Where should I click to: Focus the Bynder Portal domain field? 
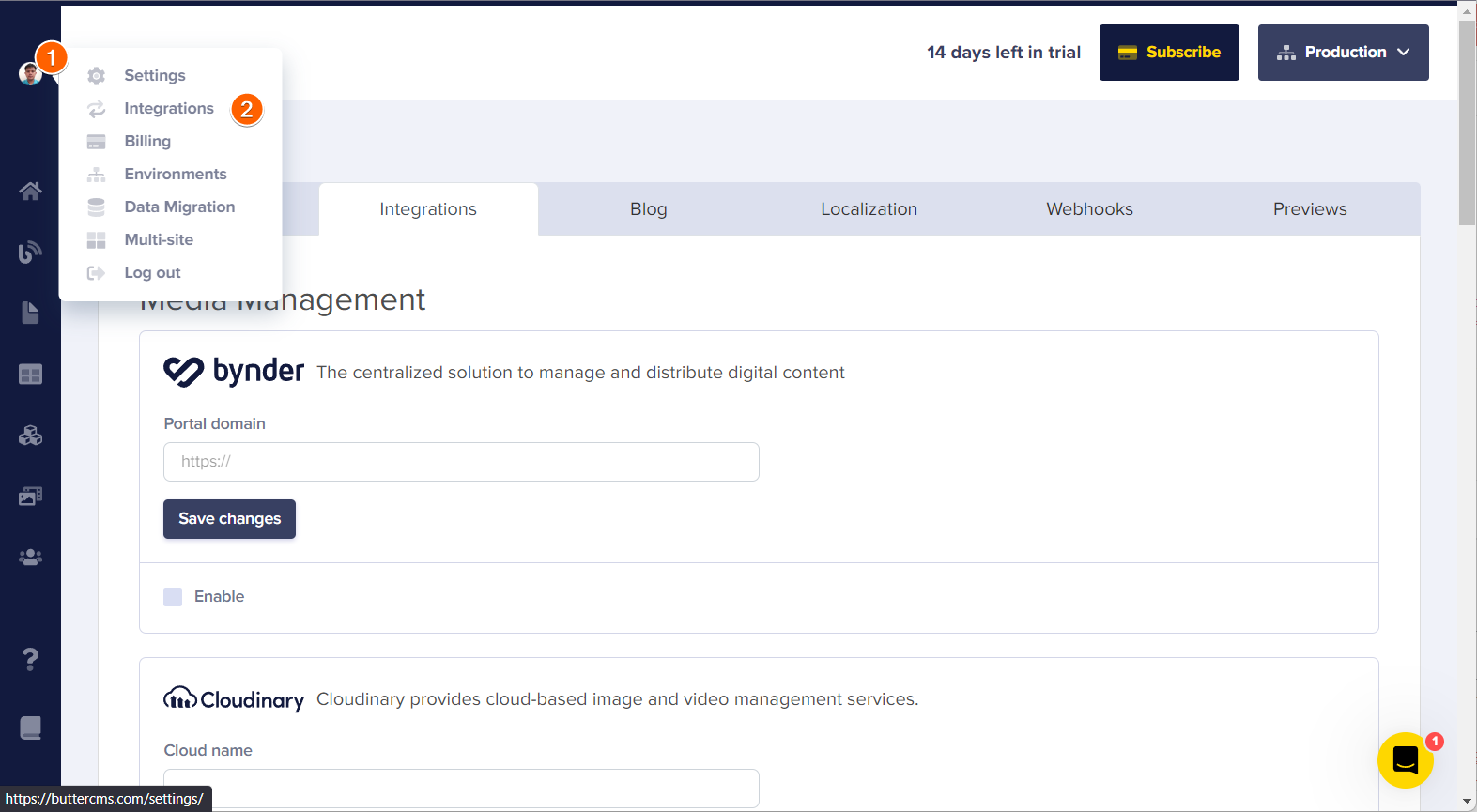click(x=461, y=462)
